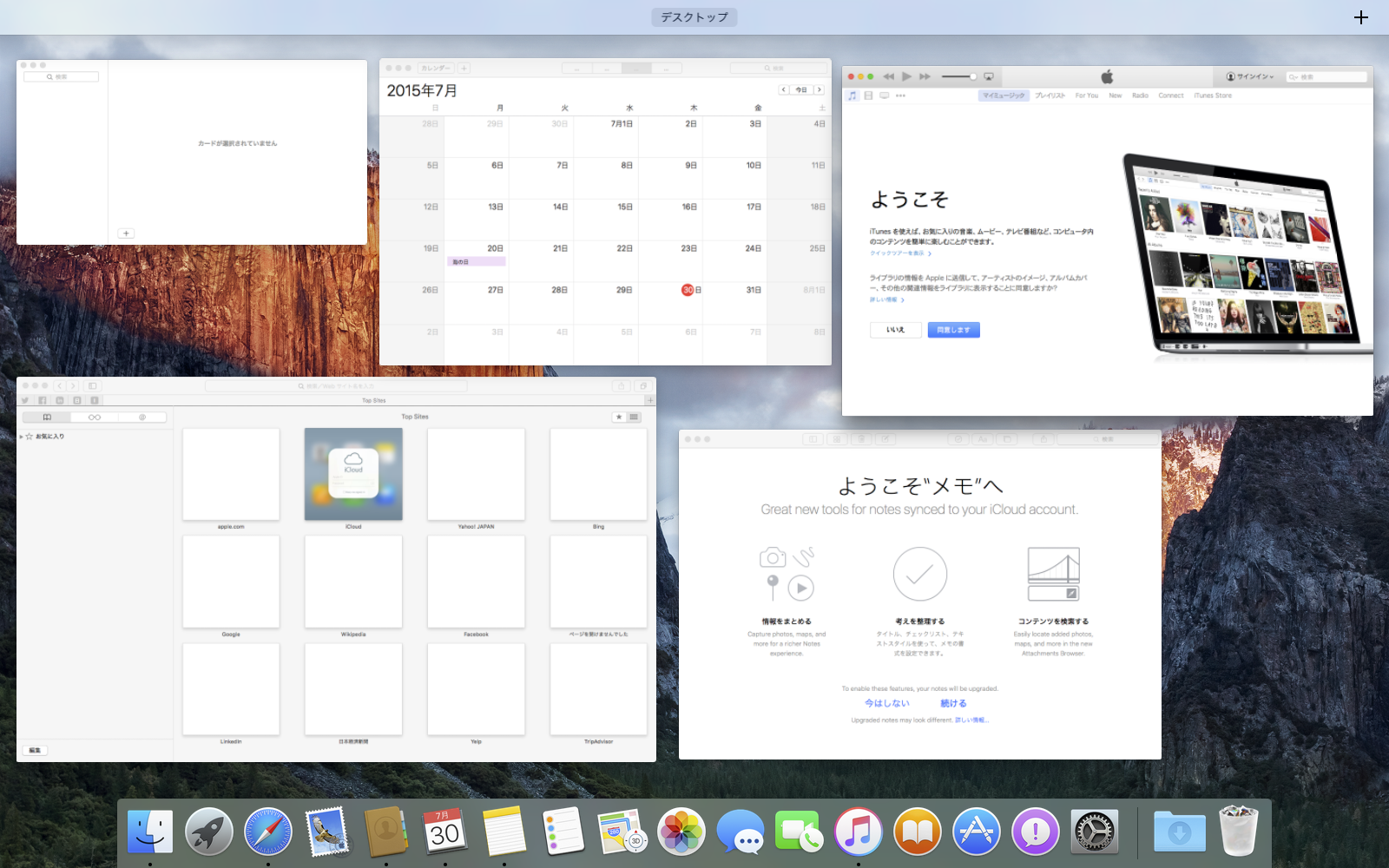Viewport: 1389px width, 868px height.
Task: Open the AirPlay menu in iTunes
Action: (x=988, y=76)
